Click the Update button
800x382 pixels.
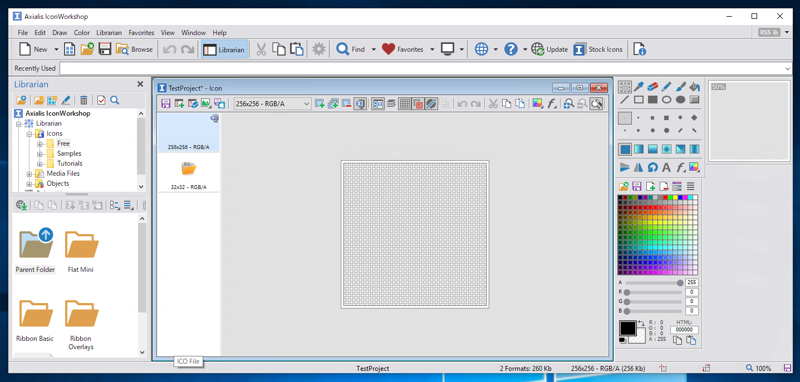[550, 49]
